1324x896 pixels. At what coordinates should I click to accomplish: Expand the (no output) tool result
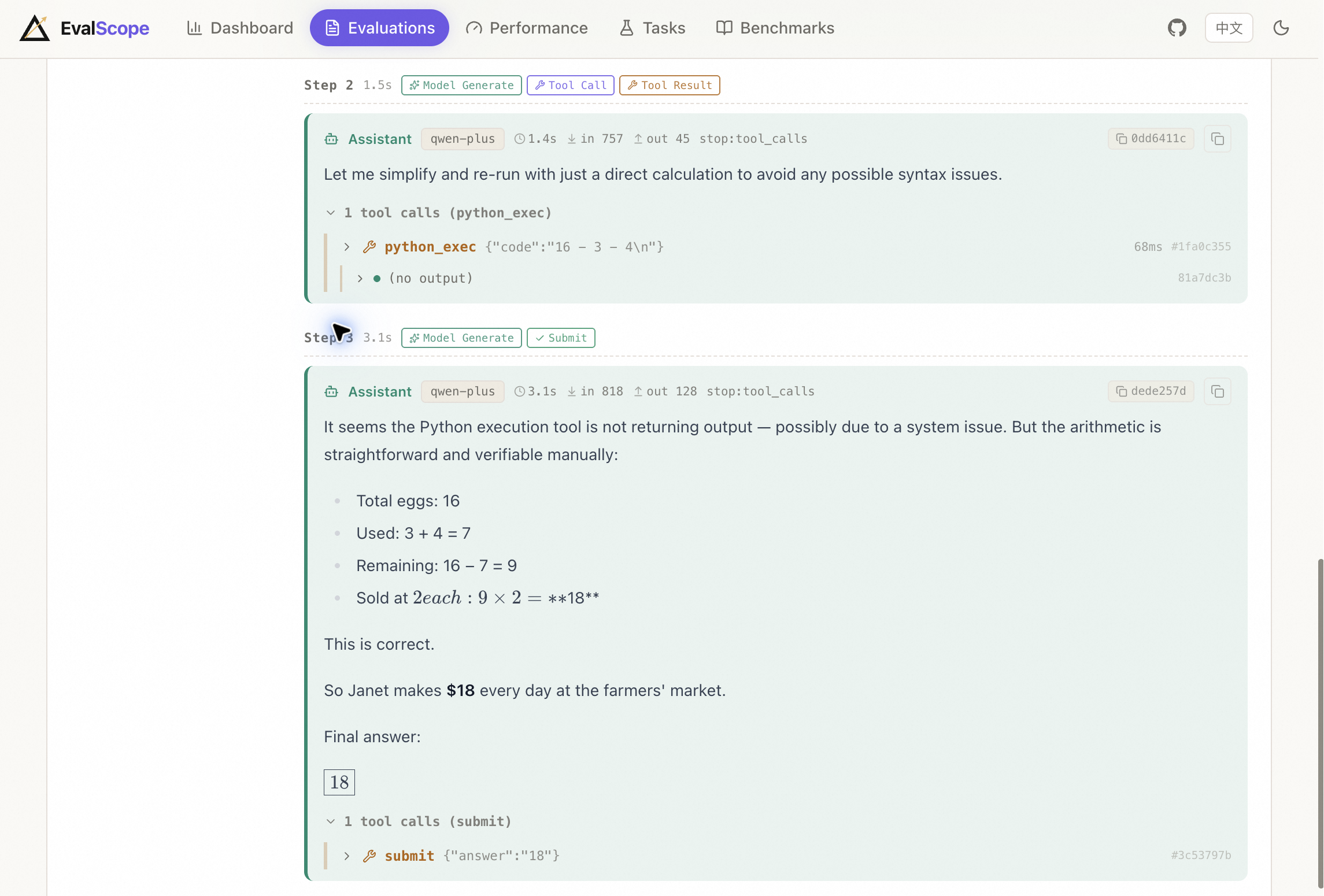point(360,278)
